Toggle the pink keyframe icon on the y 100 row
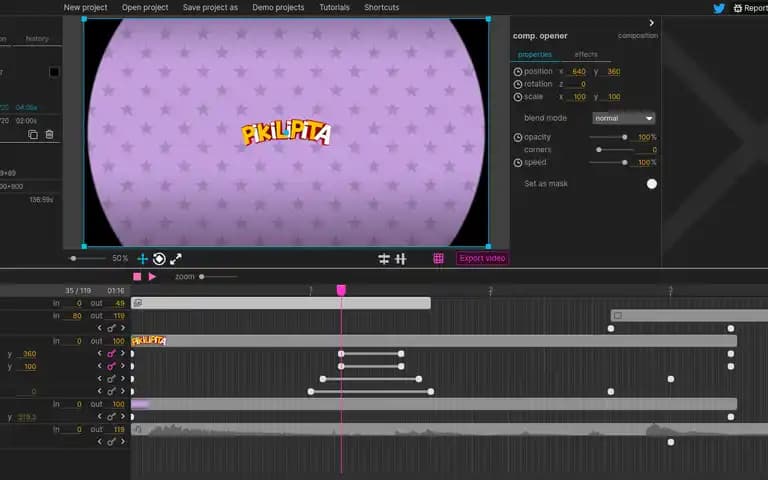The width and height of the screenshot is (768, 480). tap(111, 366)
